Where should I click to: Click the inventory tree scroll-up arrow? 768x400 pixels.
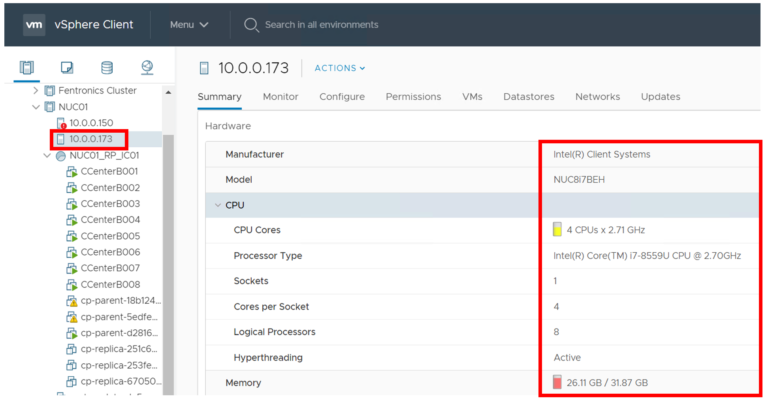(168, 92)
